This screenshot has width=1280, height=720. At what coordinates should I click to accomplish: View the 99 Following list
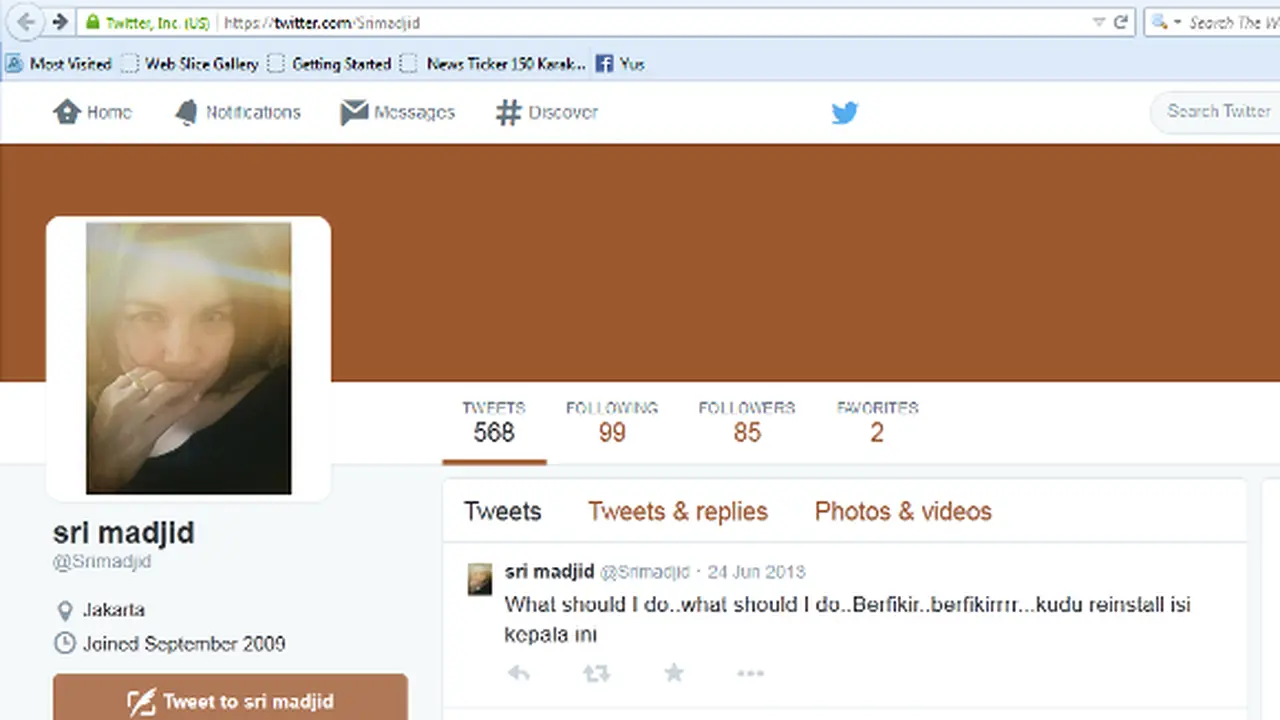point(612,422)
